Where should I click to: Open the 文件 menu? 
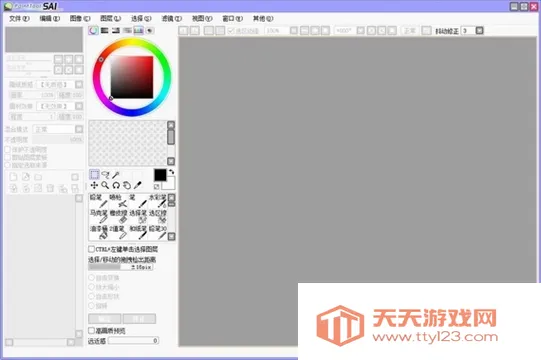click(x=19, y=19)
